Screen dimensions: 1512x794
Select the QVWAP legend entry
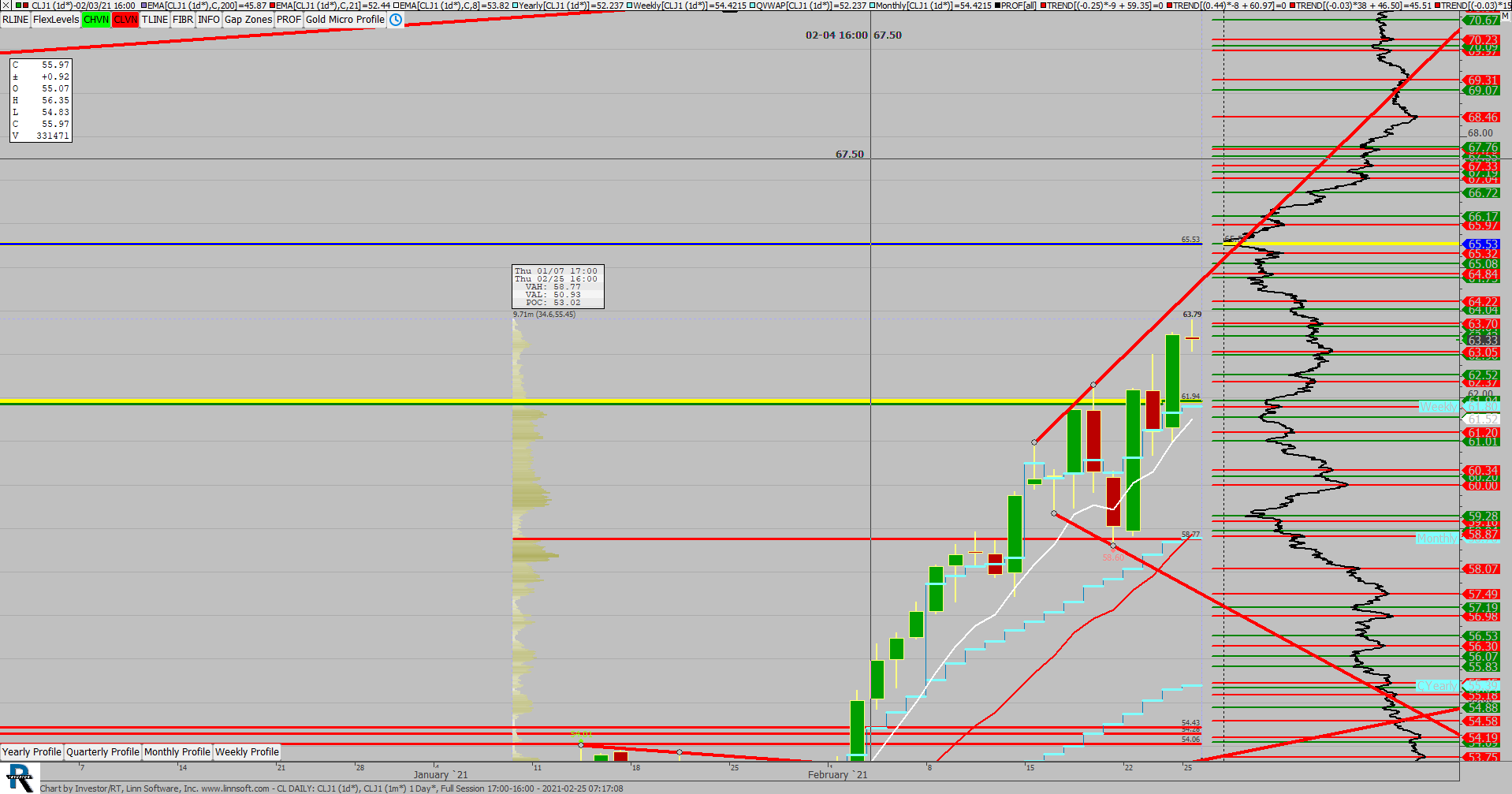coord(807,6)
